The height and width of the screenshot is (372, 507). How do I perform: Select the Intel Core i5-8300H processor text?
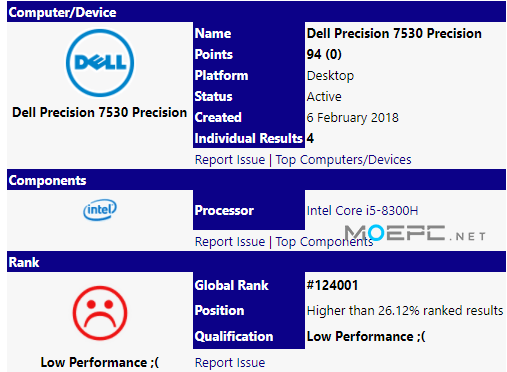point(362,211)
